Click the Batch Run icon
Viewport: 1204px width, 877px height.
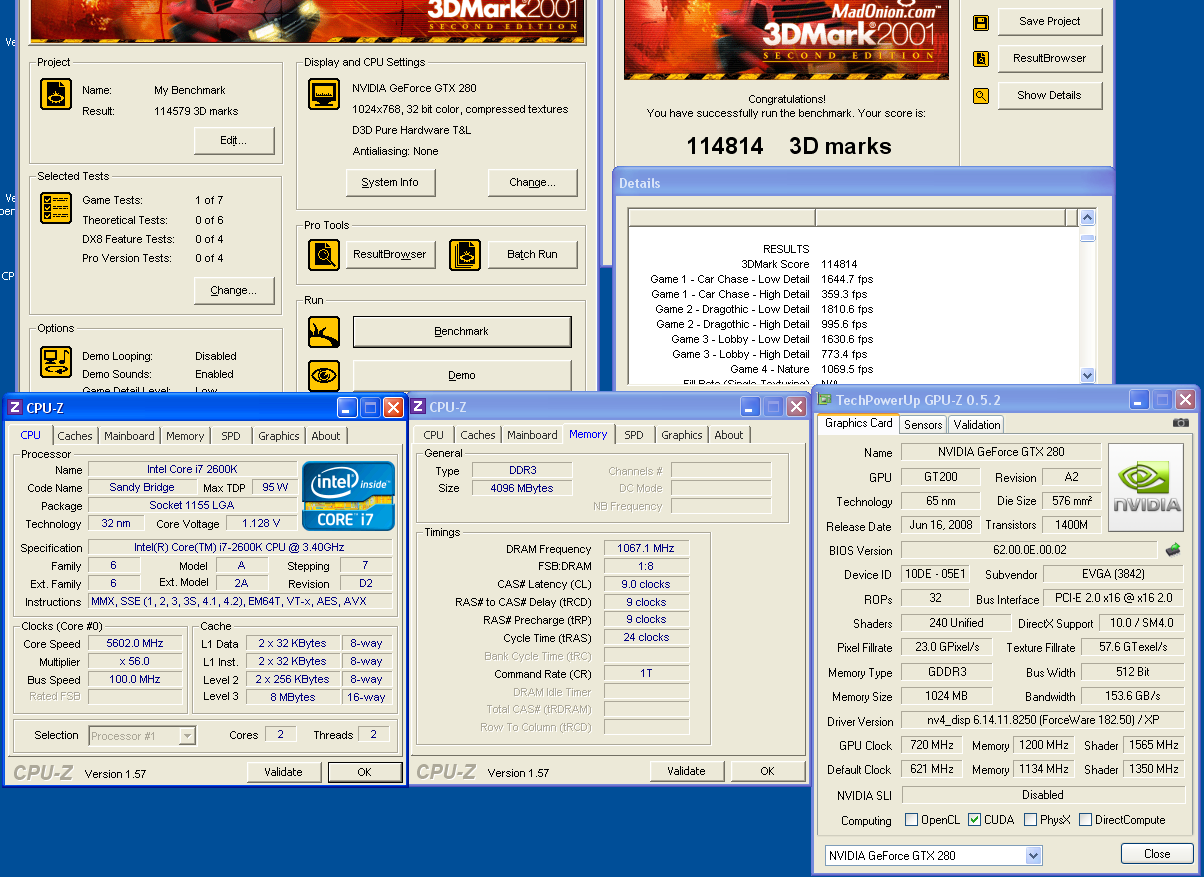click(465, 255)
